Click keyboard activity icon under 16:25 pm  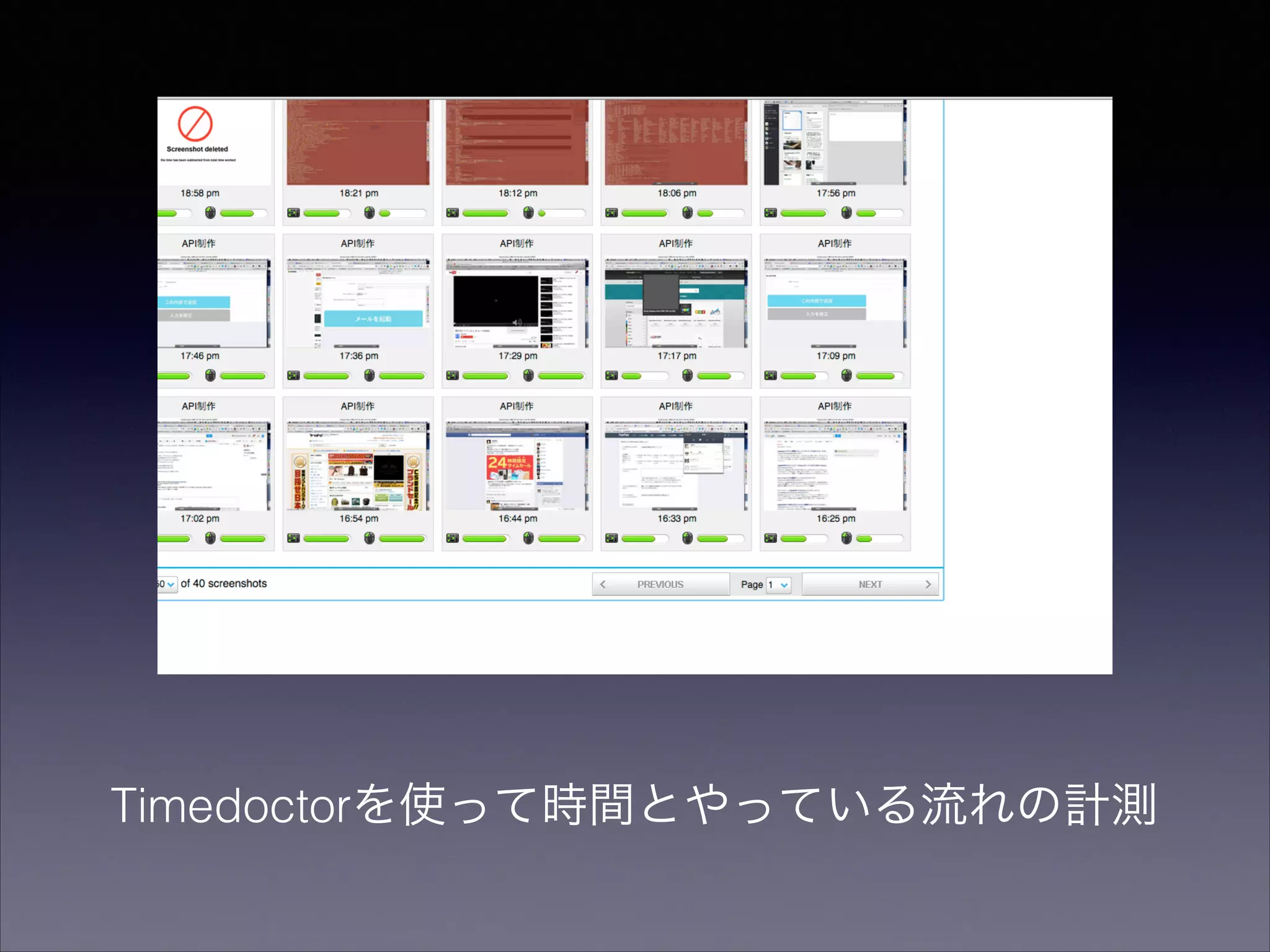(771, 538)
